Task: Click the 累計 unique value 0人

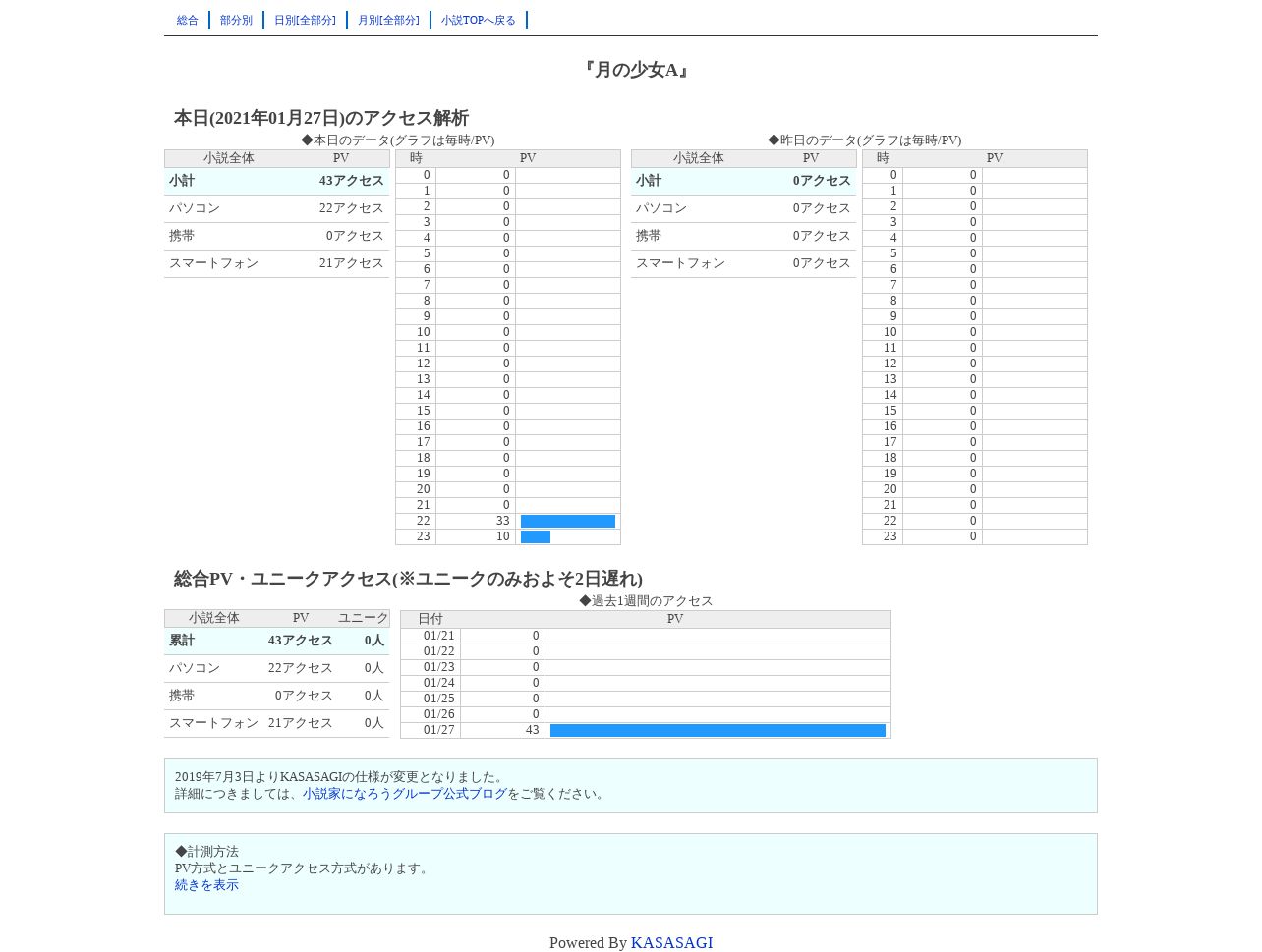Action: (374, 641)
